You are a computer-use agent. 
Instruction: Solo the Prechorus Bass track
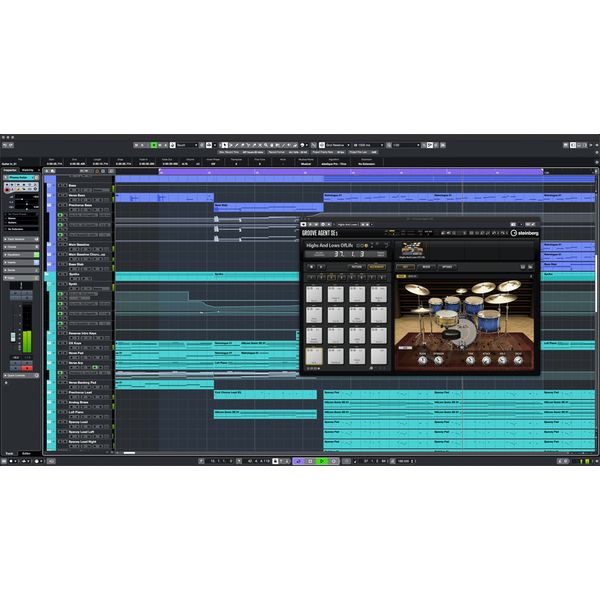coord(65,205)
